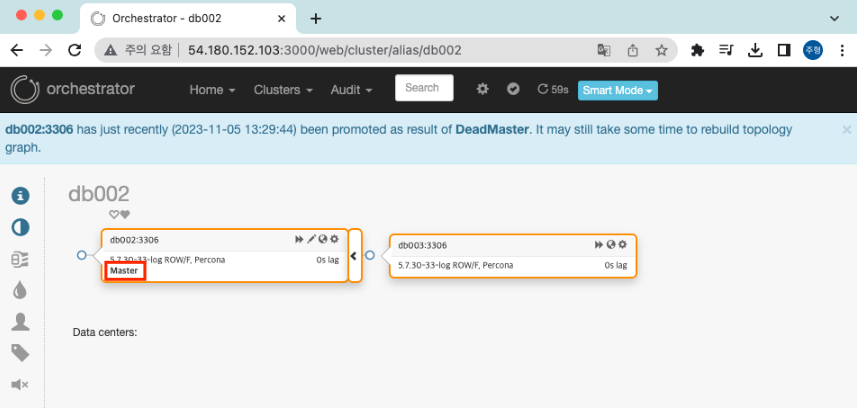Click the droplet sidebar icon

pyautogui.click(x=20, y=290)
